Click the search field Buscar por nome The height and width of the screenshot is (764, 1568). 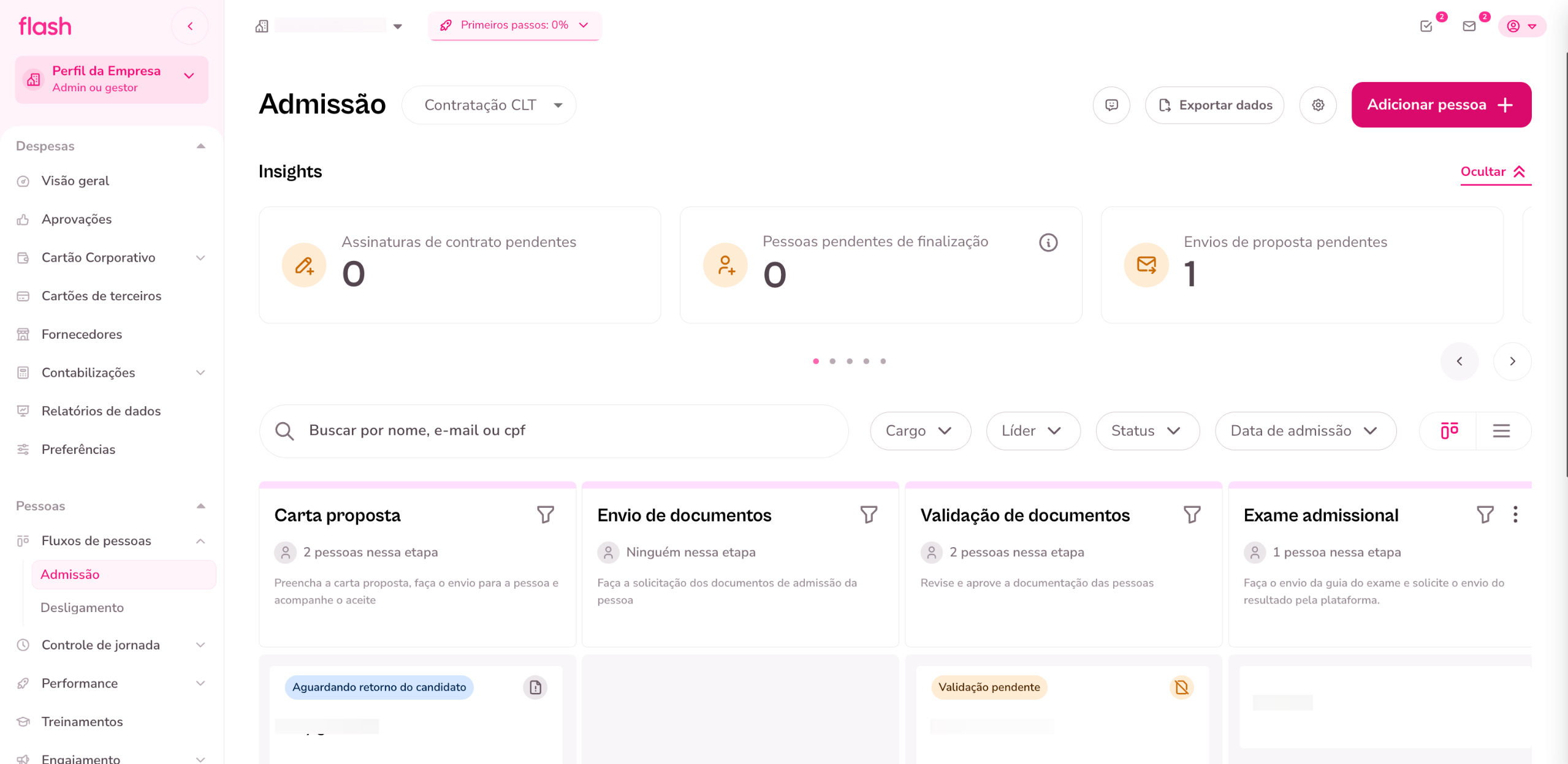[554, 431]
